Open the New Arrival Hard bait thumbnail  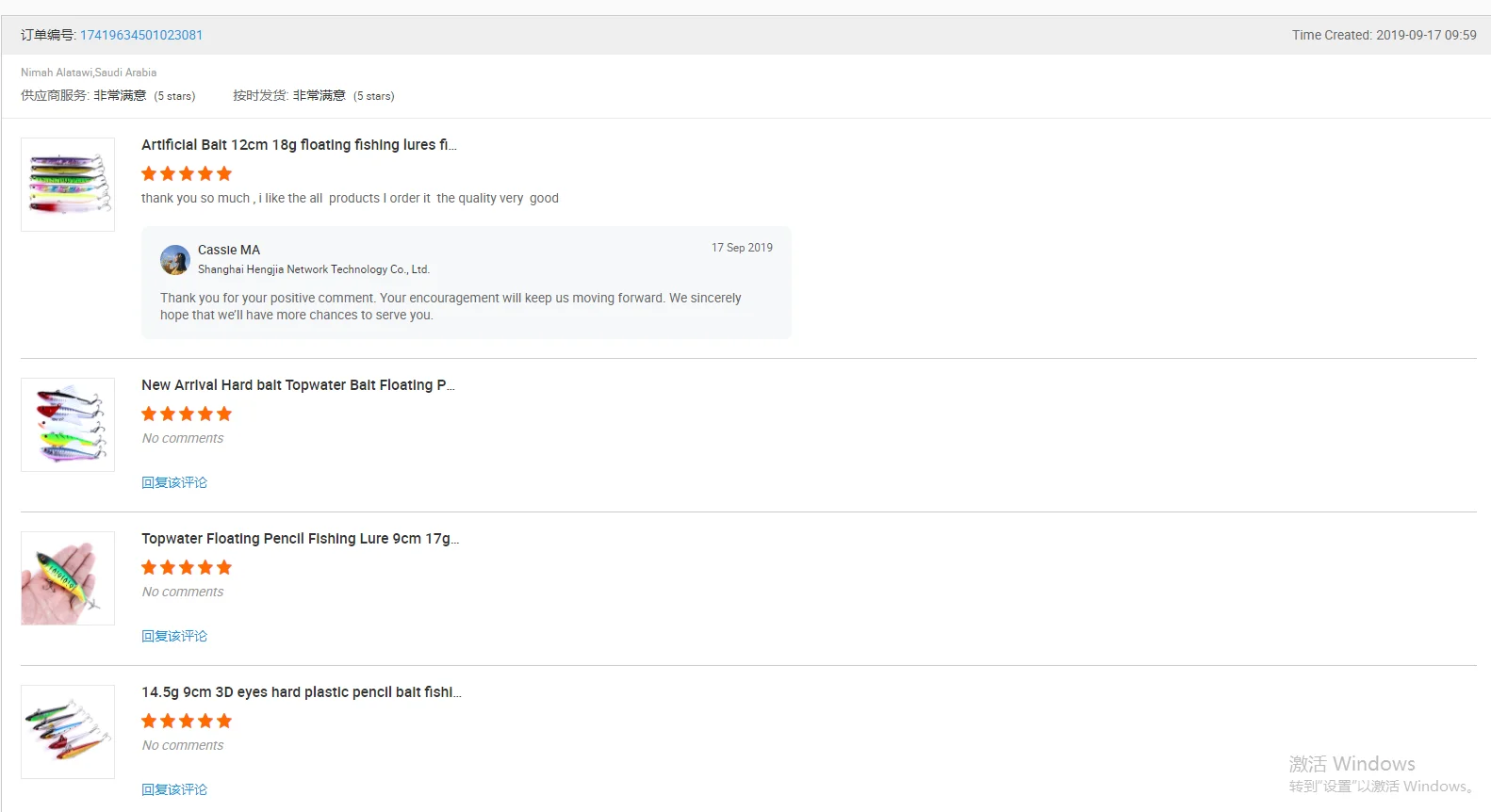pos(68,425)
